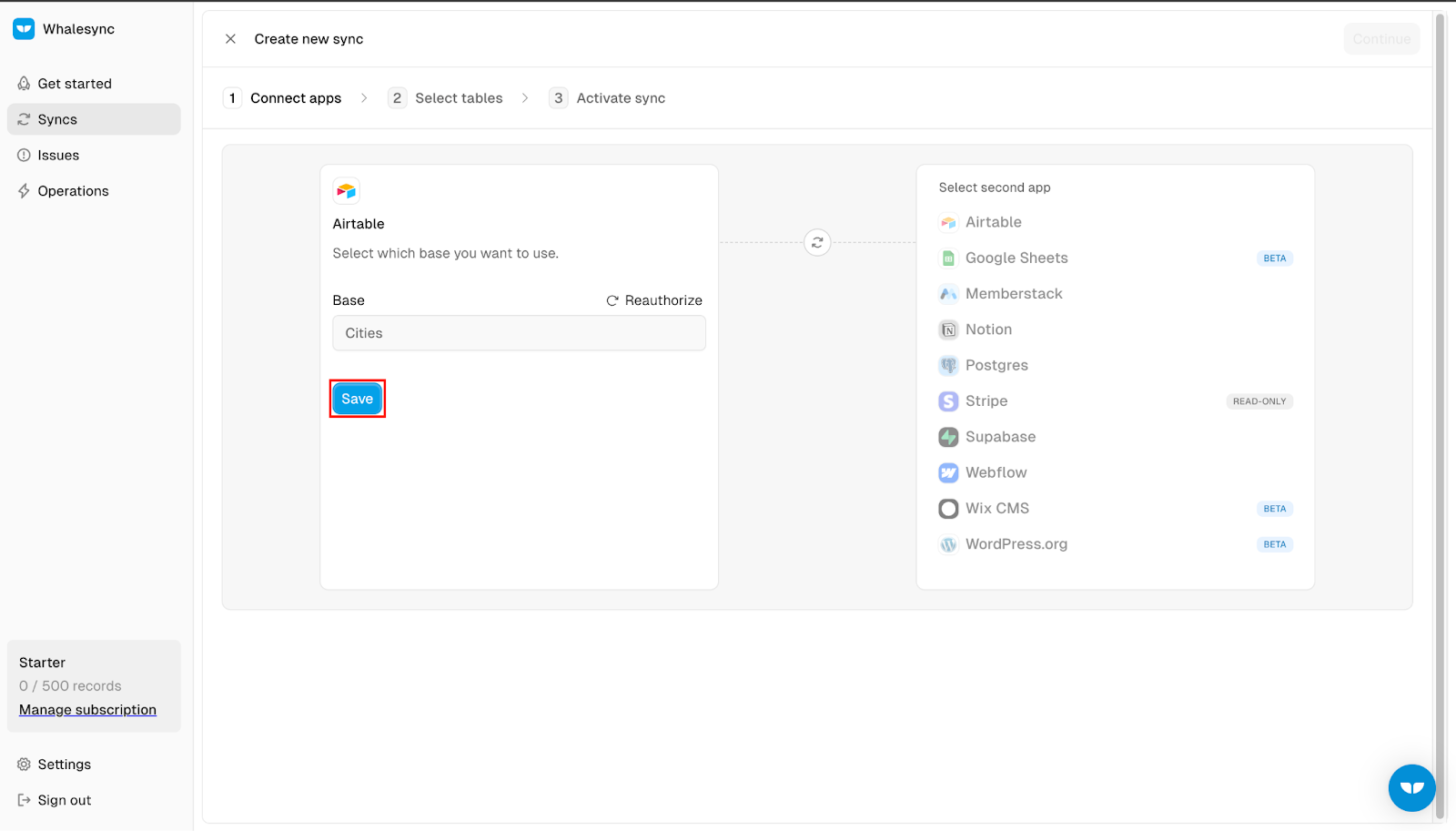Click the Whalesync brand name
The height and width of the screenshot is (831, 1456).
pos(78,29)
